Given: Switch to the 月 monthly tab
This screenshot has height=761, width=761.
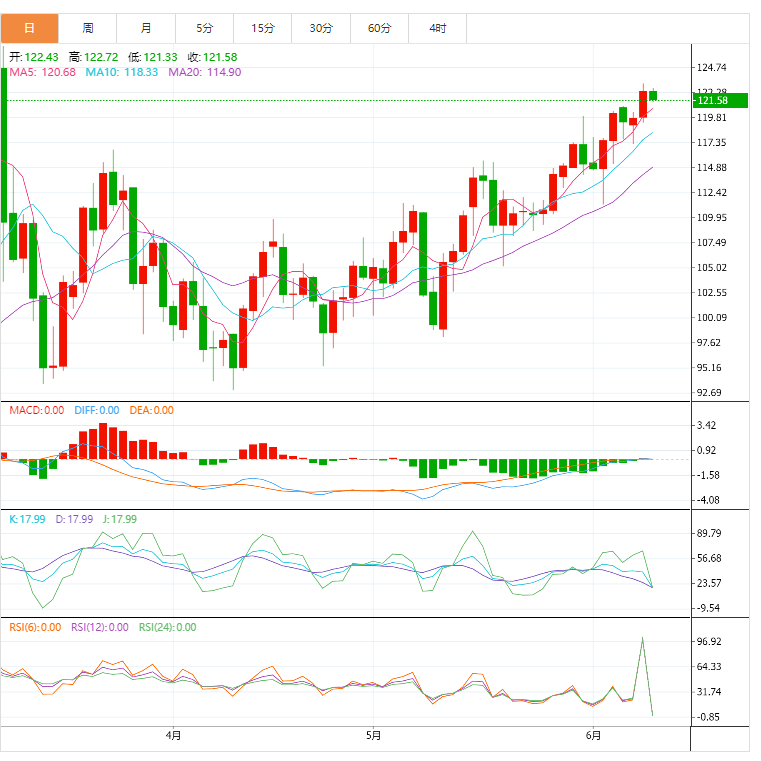Looking at the screenshot, I should point(146,28).
